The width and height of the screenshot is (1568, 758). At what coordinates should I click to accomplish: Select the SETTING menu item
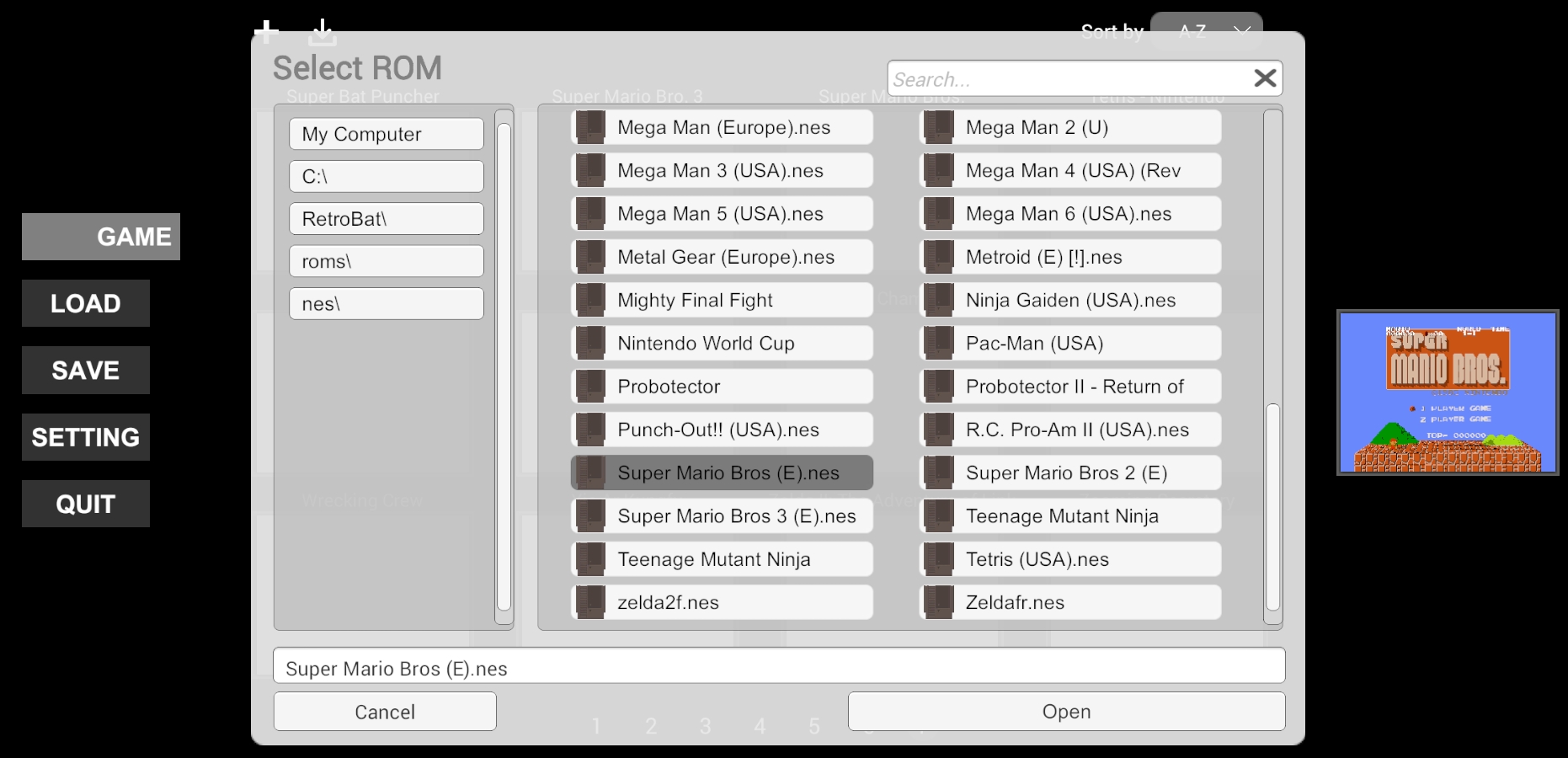(x=86, y=437)
